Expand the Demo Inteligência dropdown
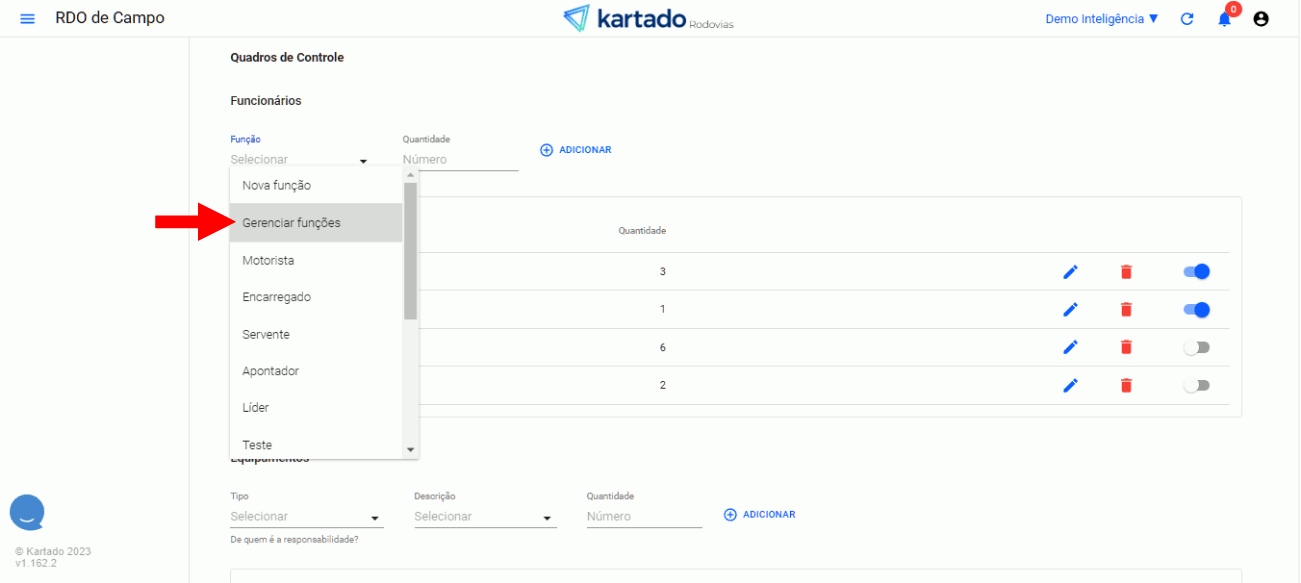This screenshot has height=583, width=1301. [1101, 19]
